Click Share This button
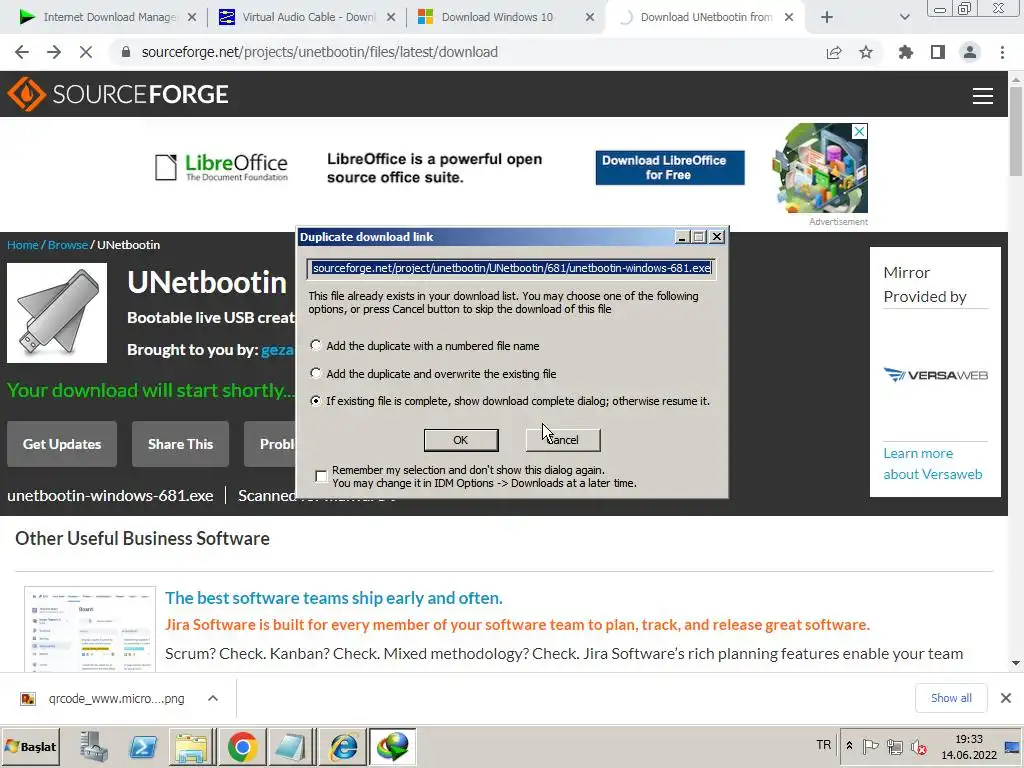 (x=180, y=444)
